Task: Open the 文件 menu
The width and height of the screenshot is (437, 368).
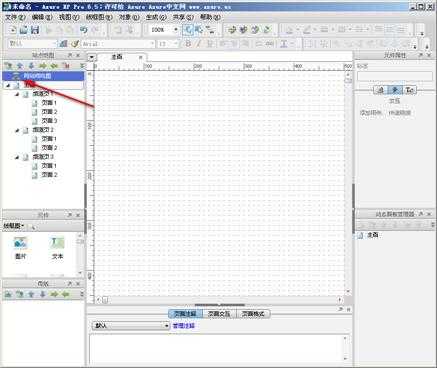Action: point(15,17)
